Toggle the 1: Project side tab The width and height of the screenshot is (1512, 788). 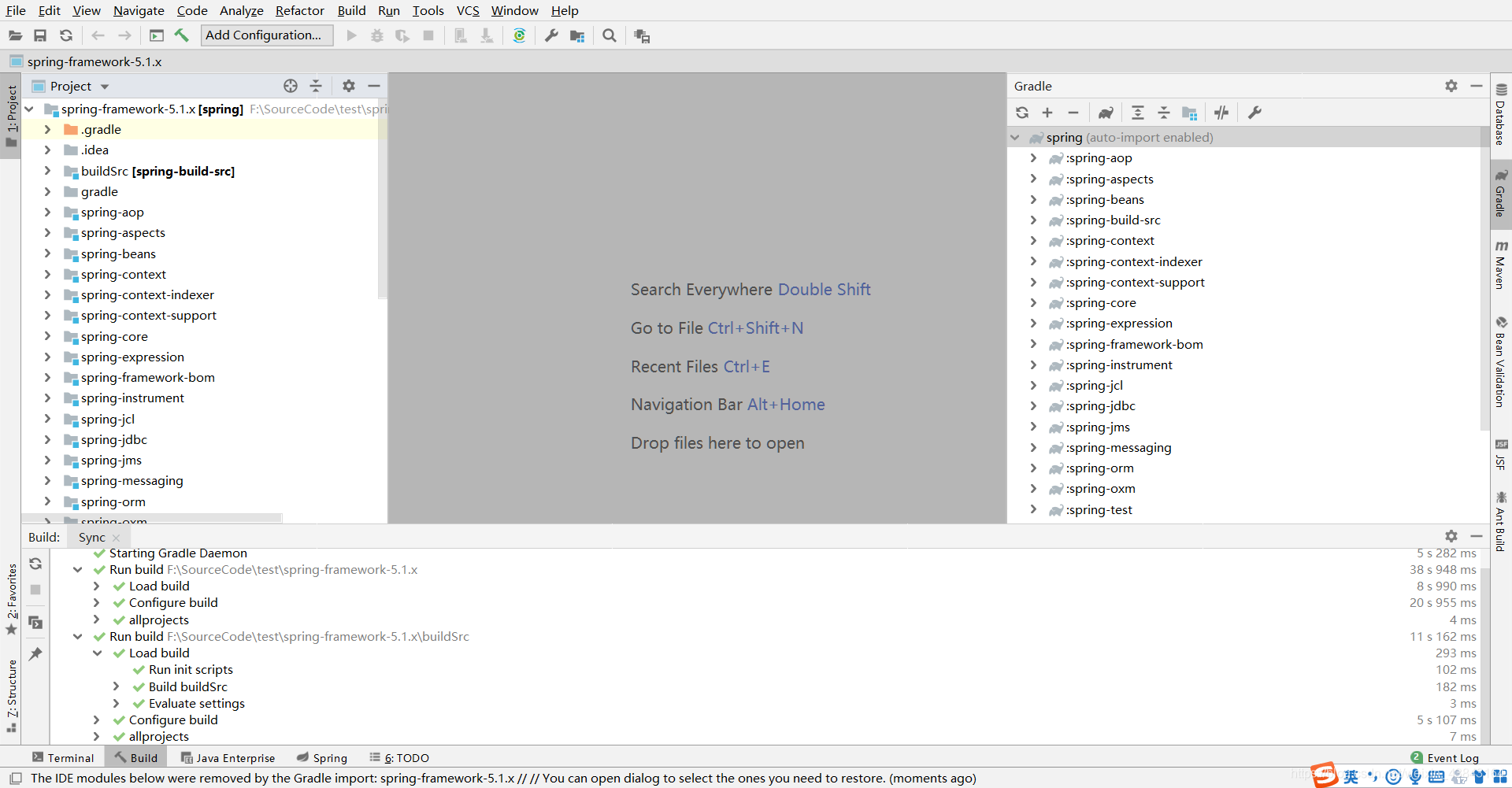[x=11, y=117]
